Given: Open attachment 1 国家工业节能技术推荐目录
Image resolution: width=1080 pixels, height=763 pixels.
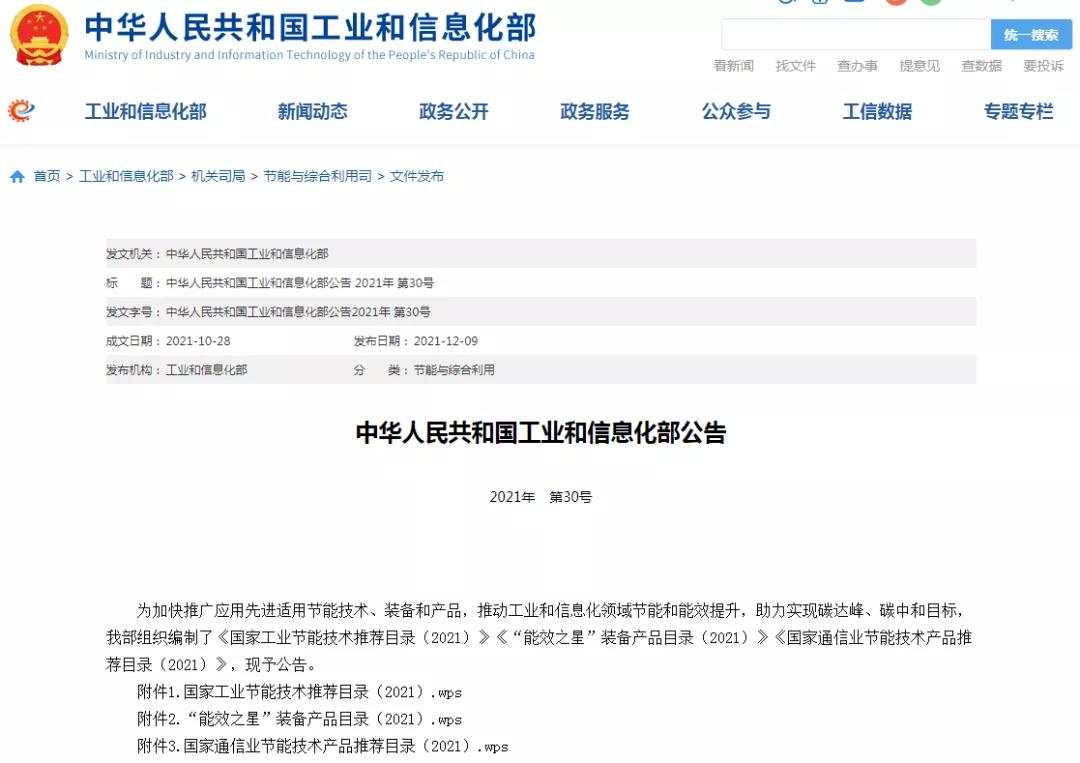Looking at the screenshot, I should (299, 692).
